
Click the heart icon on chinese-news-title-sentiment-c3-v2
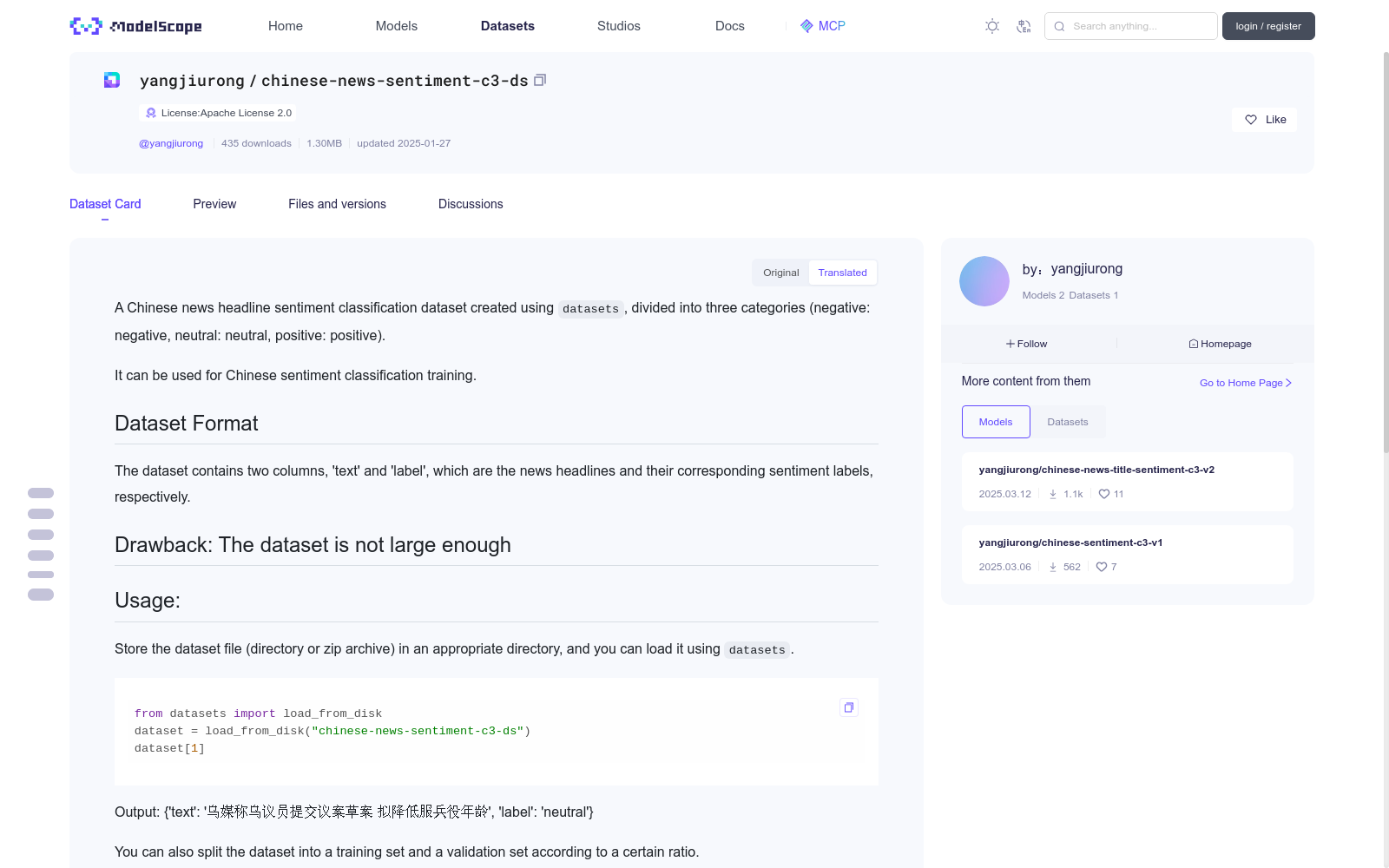click(1104, 494)
